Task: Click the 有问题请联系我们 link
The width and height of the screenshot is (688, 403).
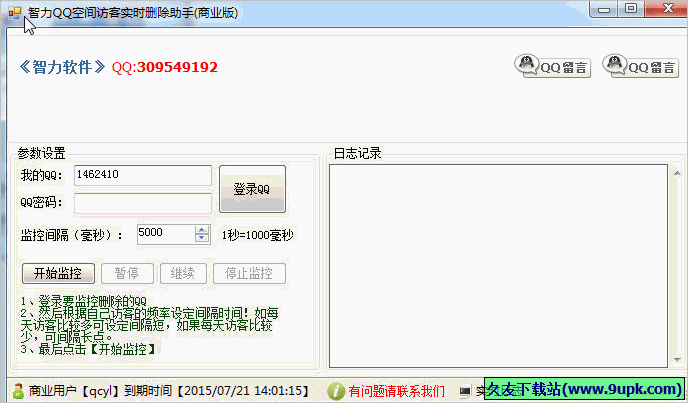Action: click(x=397, y=391)
